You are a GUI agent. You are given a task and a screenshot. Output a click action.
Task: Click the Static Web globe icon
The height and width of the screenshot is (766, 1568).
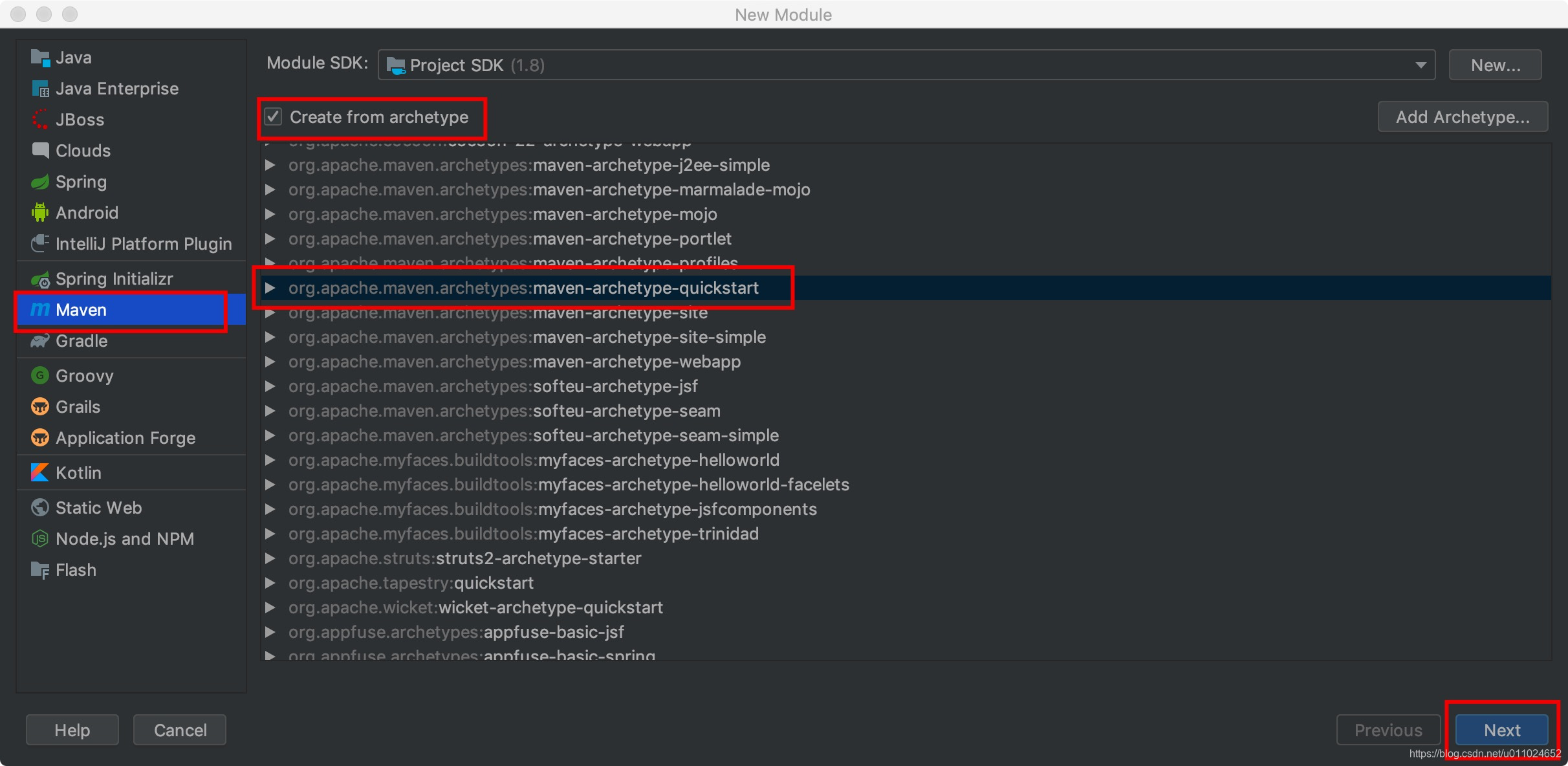40,508
